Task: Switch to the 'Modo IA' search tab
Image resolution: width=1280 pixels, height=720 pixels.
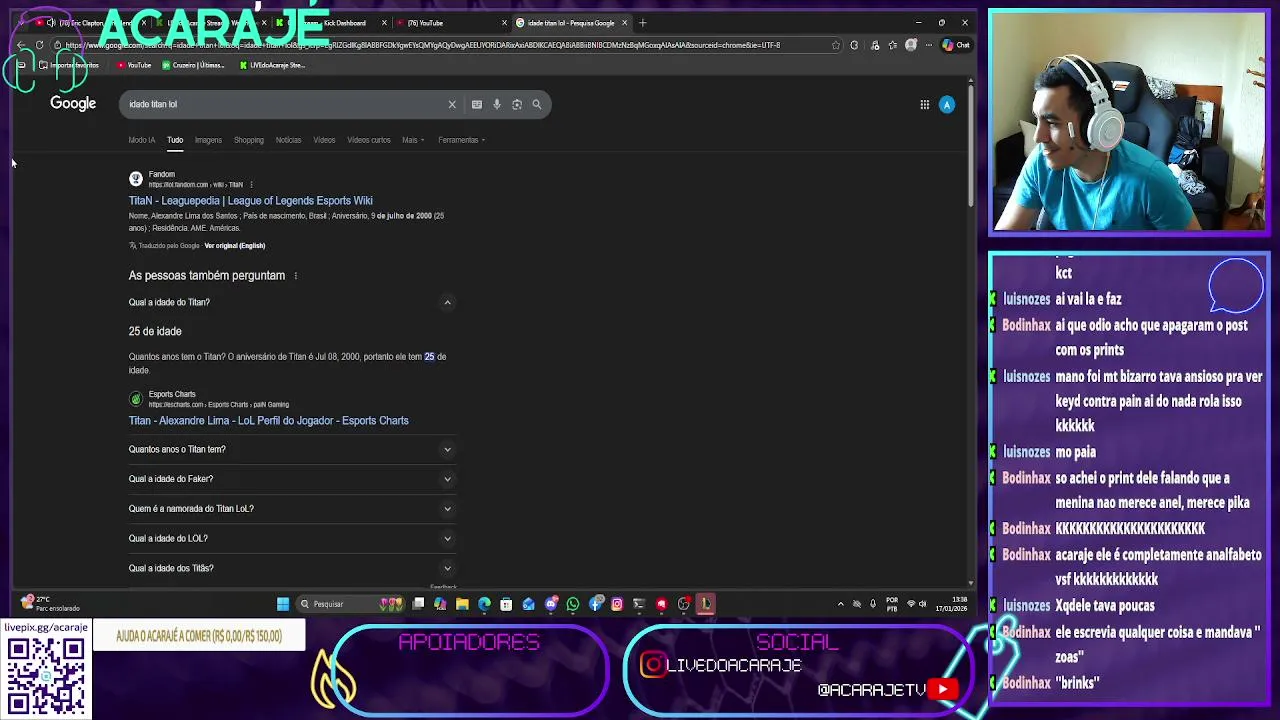Action: 142,140
